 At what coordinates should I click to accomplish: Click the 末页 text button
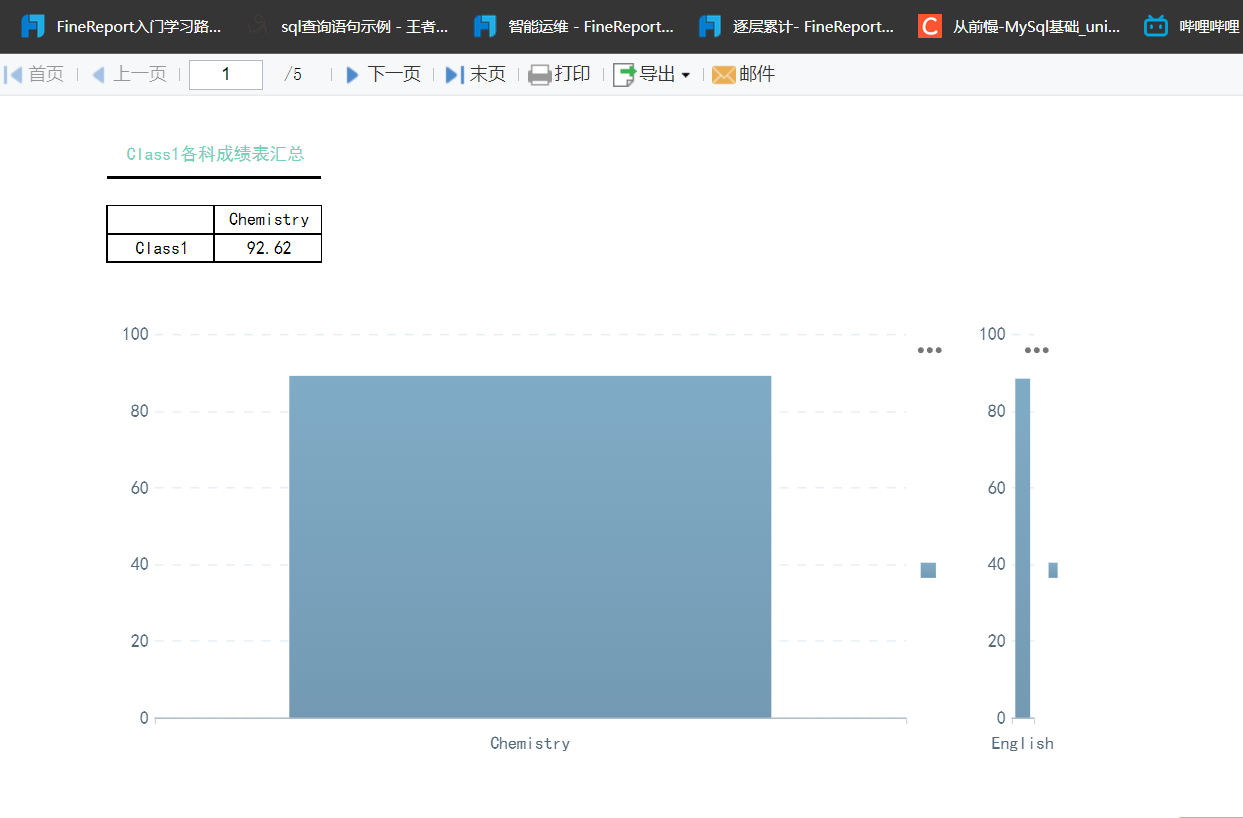click(x=488, y=74)
